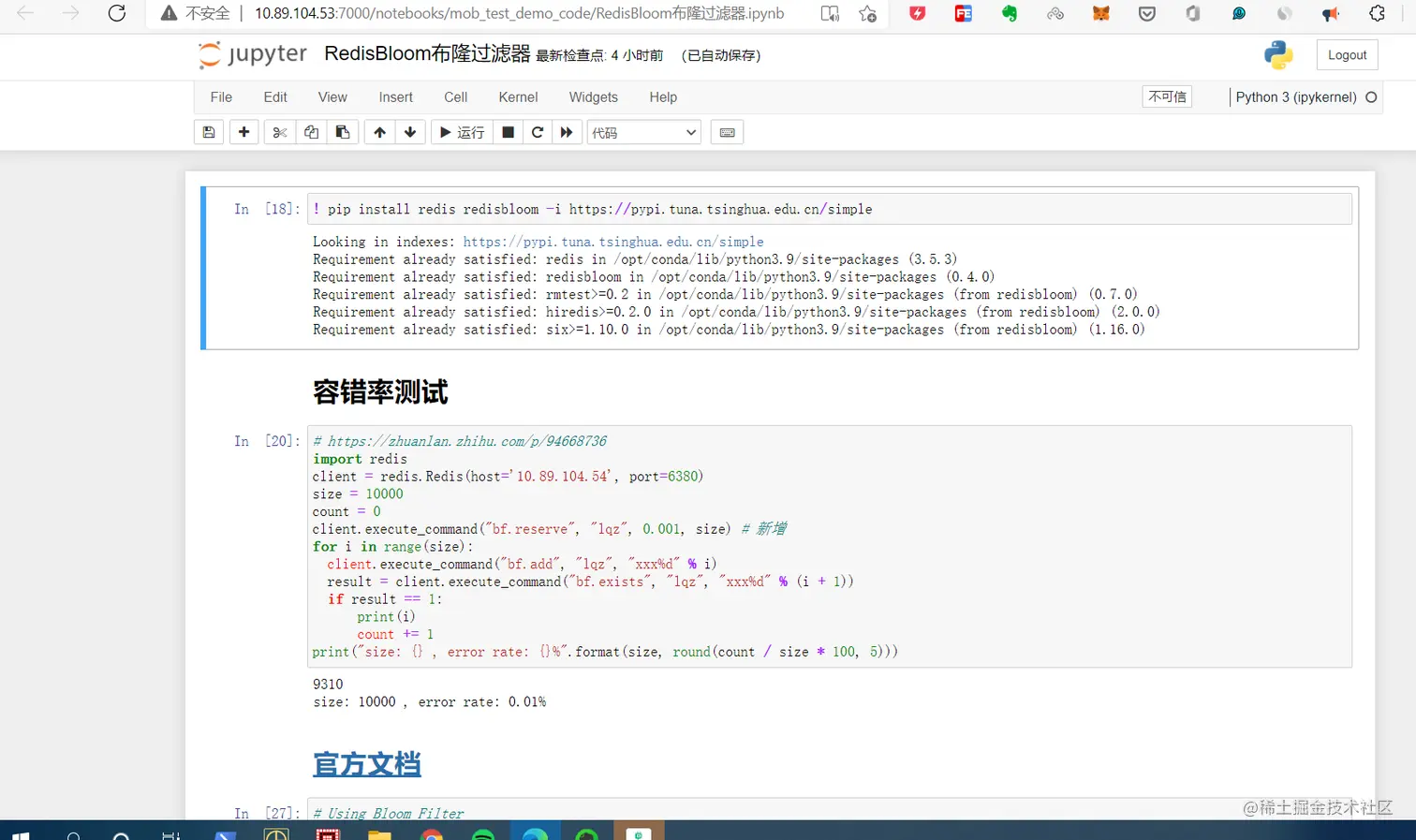Click the 不可信 trust button
Screen dimensions: 1416x840
tap(1167, 96)
